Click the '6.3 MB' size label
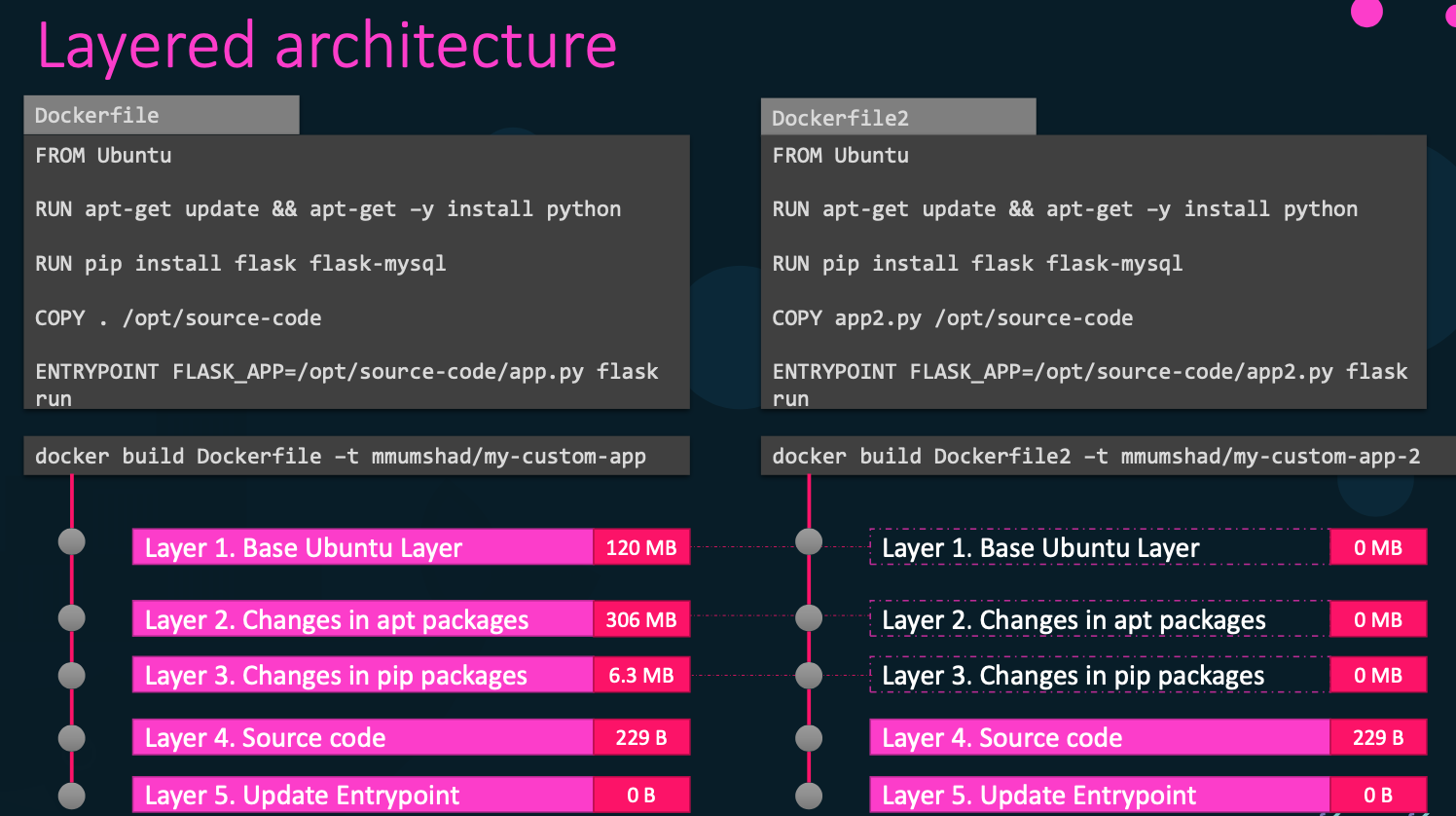The height and width of the screenshot is (816, 1456). point(641,675)
